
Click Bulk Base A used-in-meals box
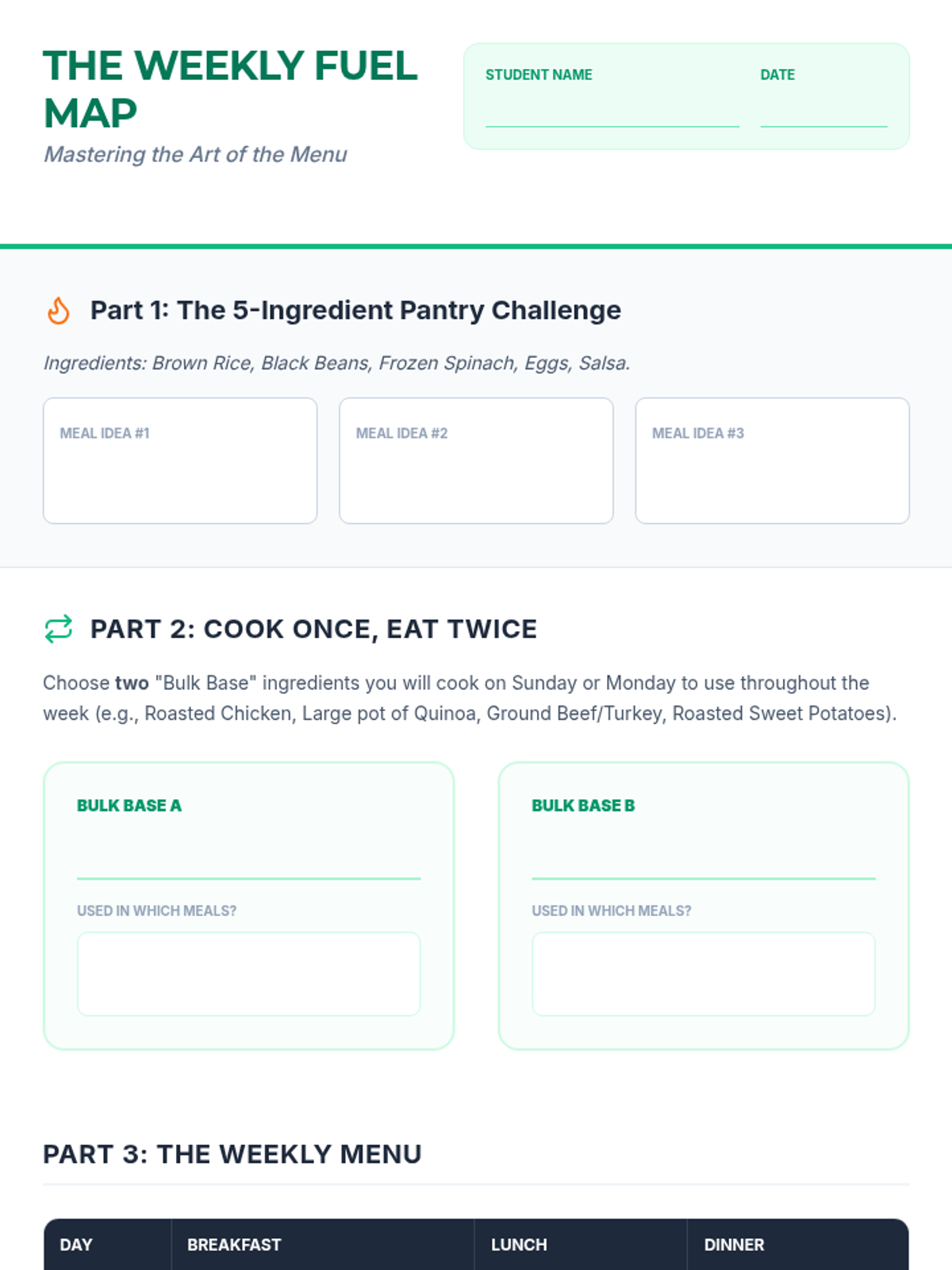coord(248,974)
